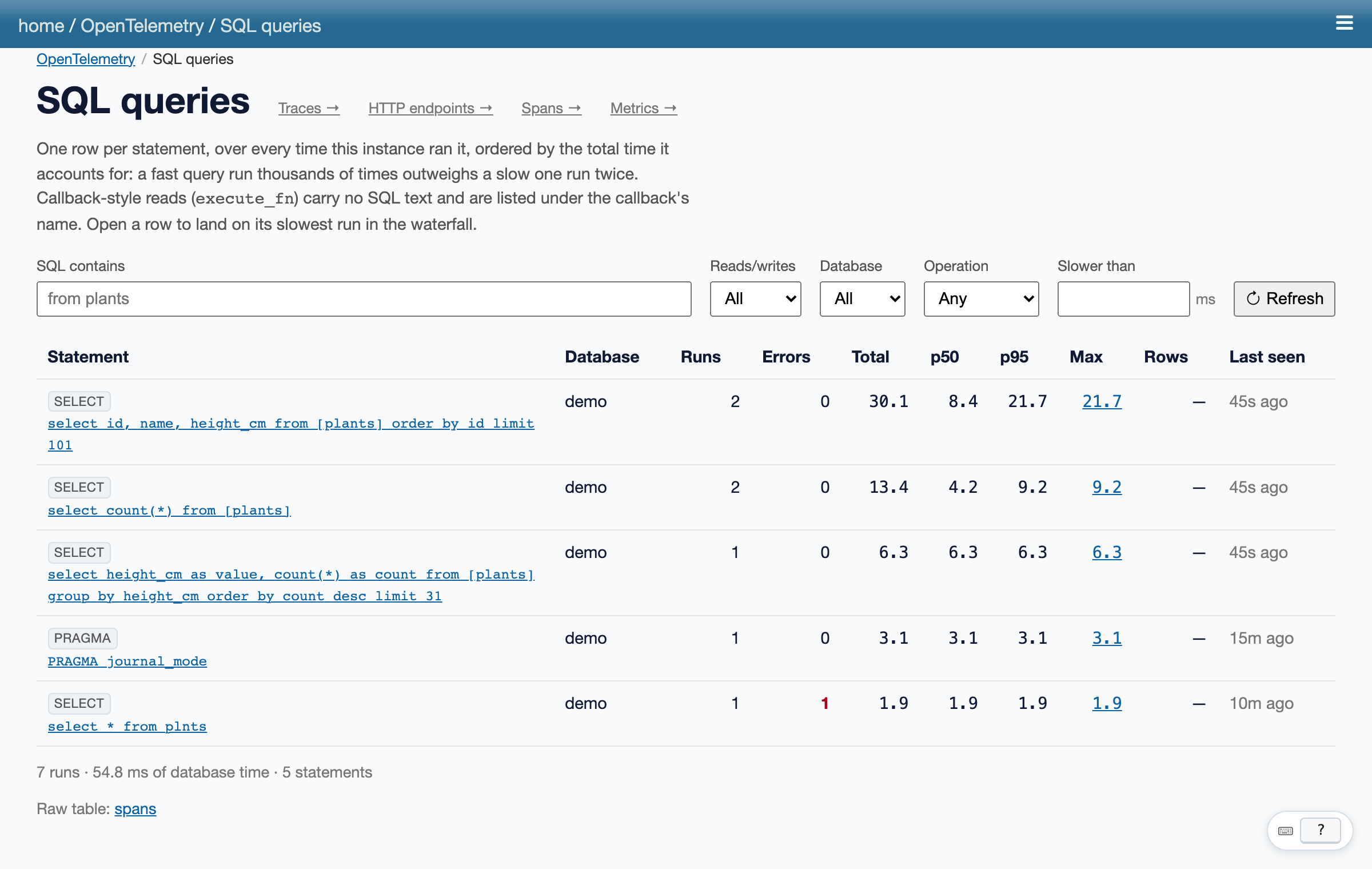
Task: Open the 21.7 max run link
Action: (x=1102, y=401)
